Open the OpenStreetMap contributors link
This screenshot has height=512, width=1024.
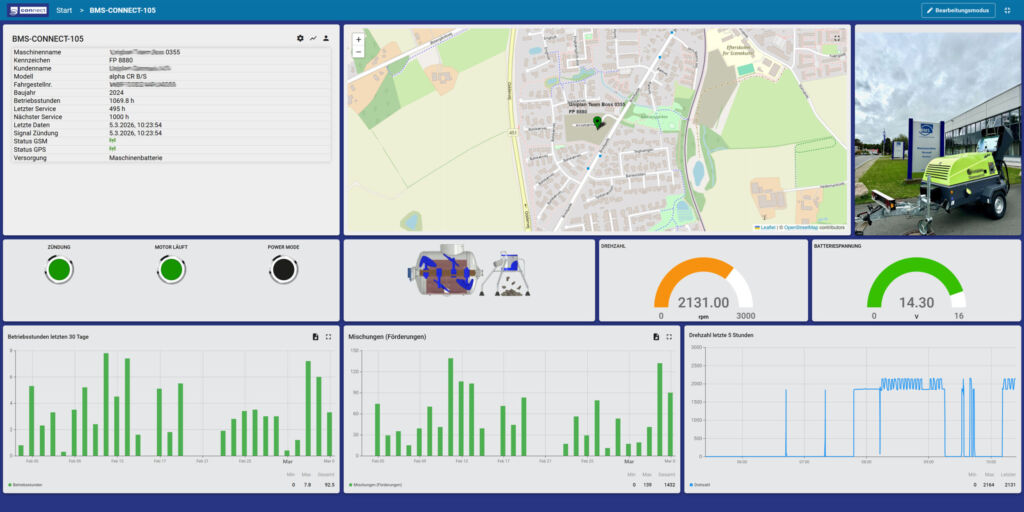(801, 228)
